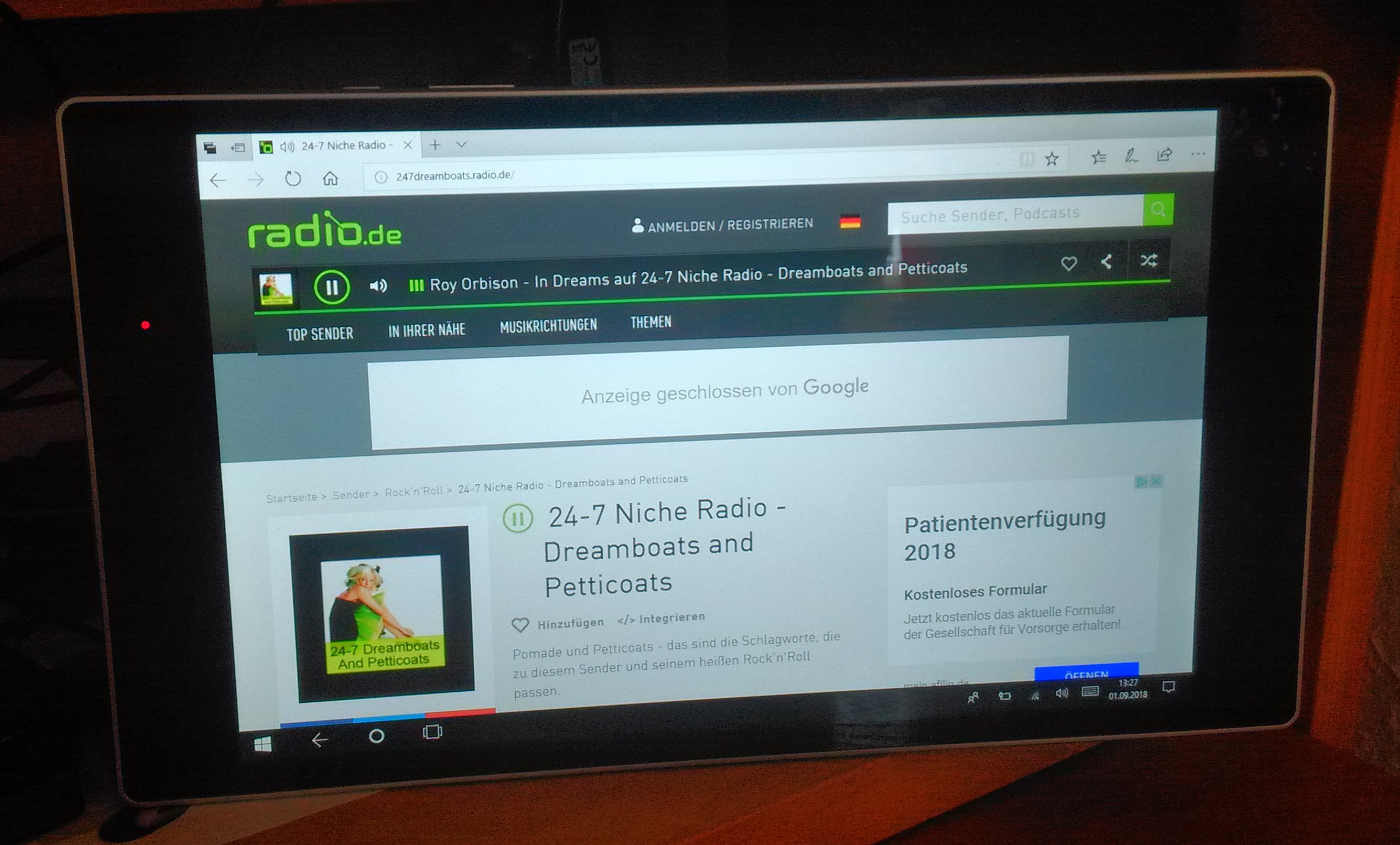Click the shuffle random station icon
Viewport: 1400px width, 845px height.
pyautogui.click(x=1149, y=260)
